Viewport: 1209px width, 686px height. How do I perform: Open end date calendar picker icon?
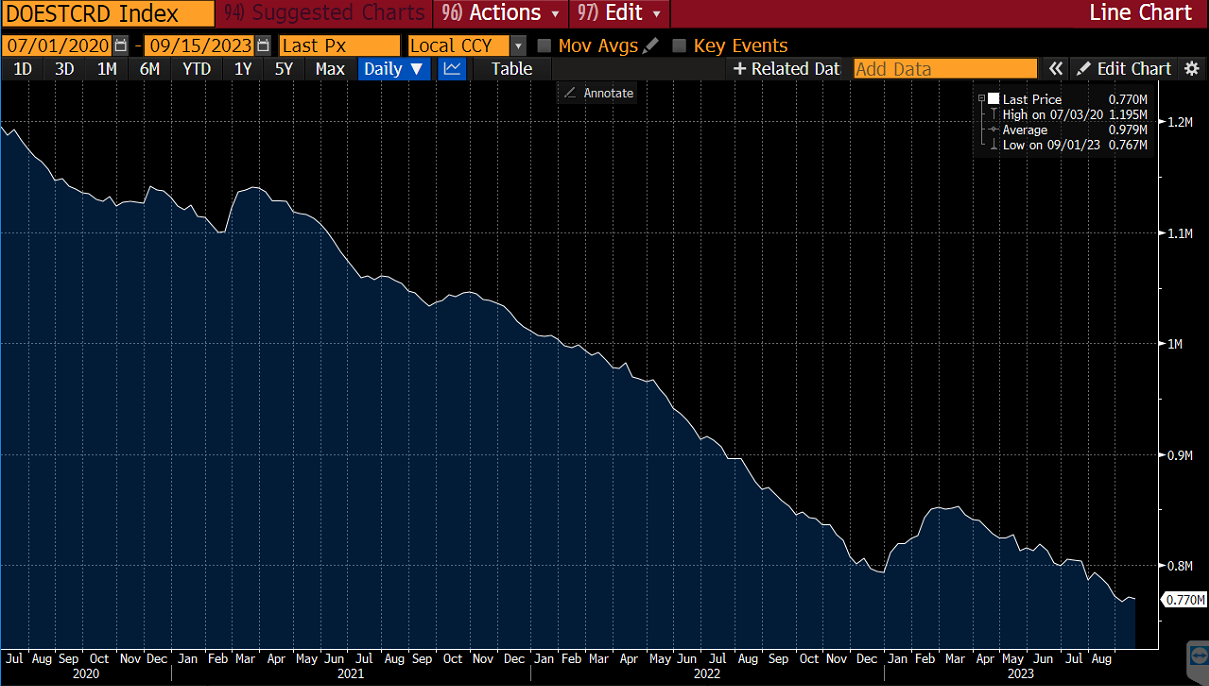point(263,46)
